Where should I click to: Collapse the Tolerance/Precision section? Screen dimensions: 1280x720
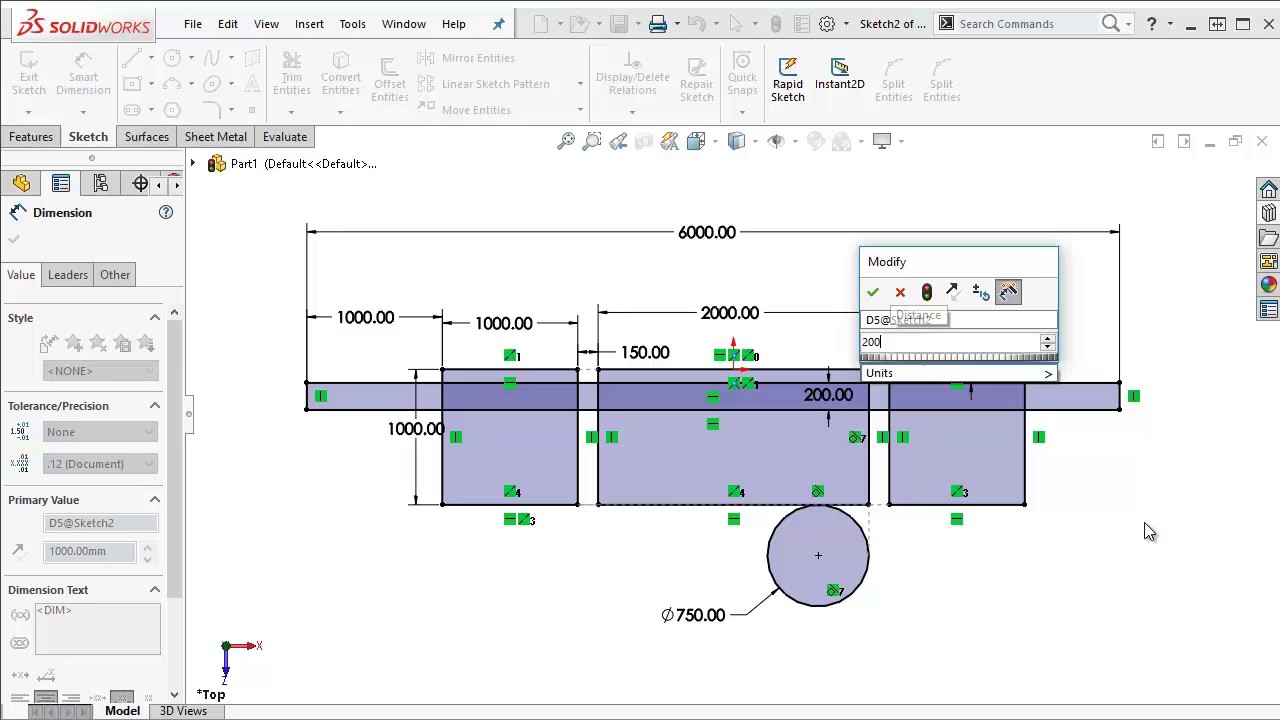(x=155, y=406)
